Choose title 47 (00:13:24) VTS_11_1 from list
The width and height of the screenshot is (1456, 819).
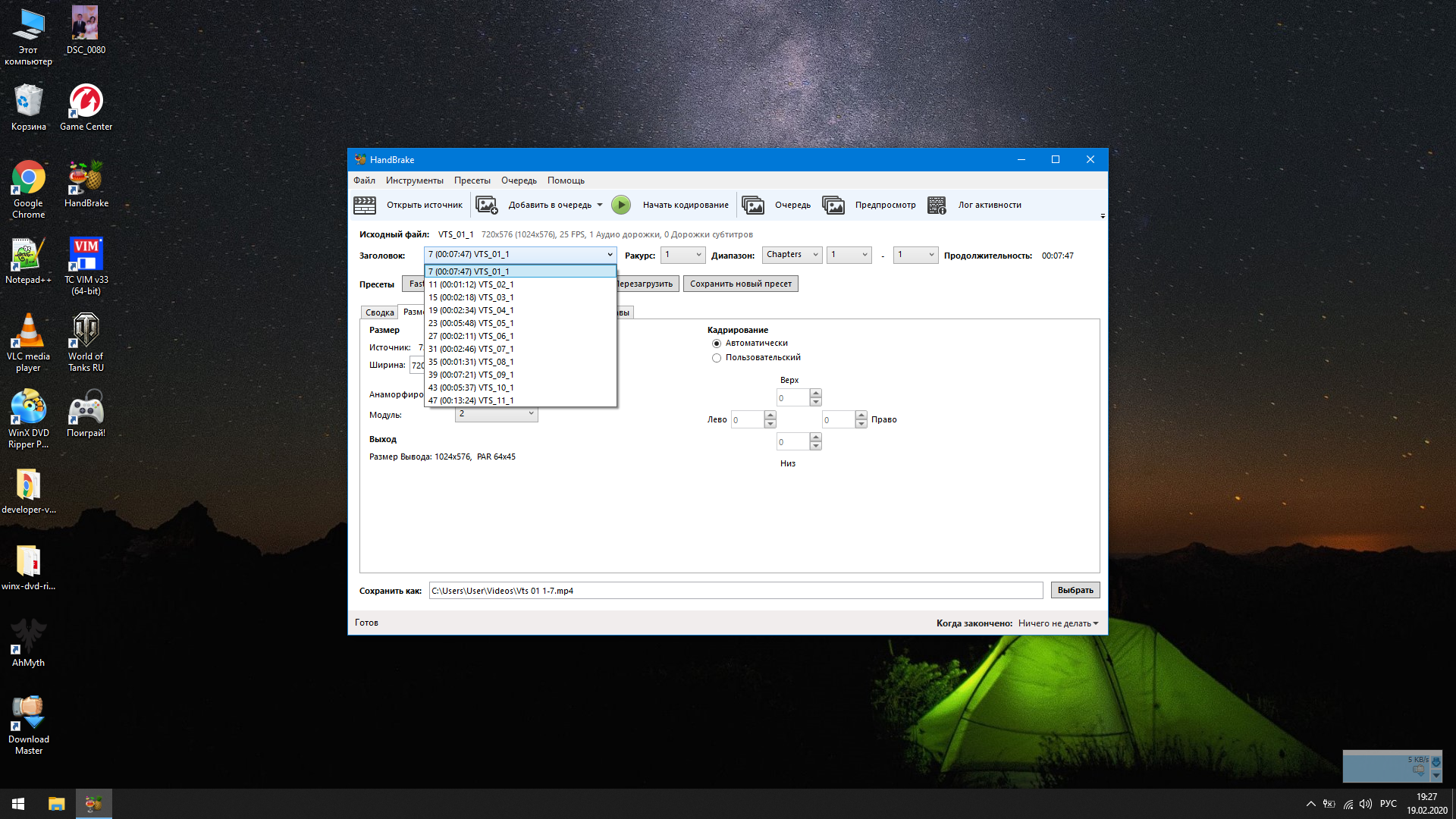tap(471, 400)
